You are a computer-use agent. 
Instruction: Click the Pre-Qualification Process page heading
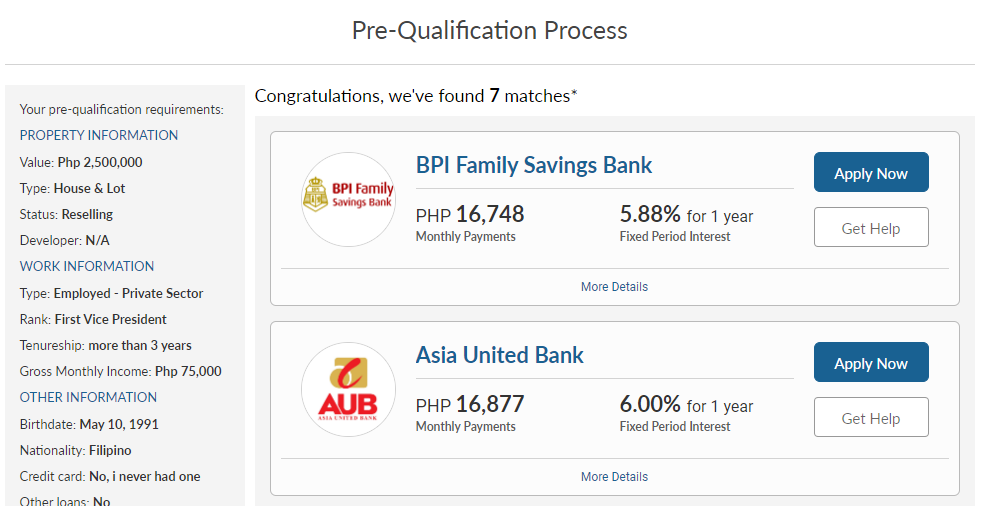[490, 30]
